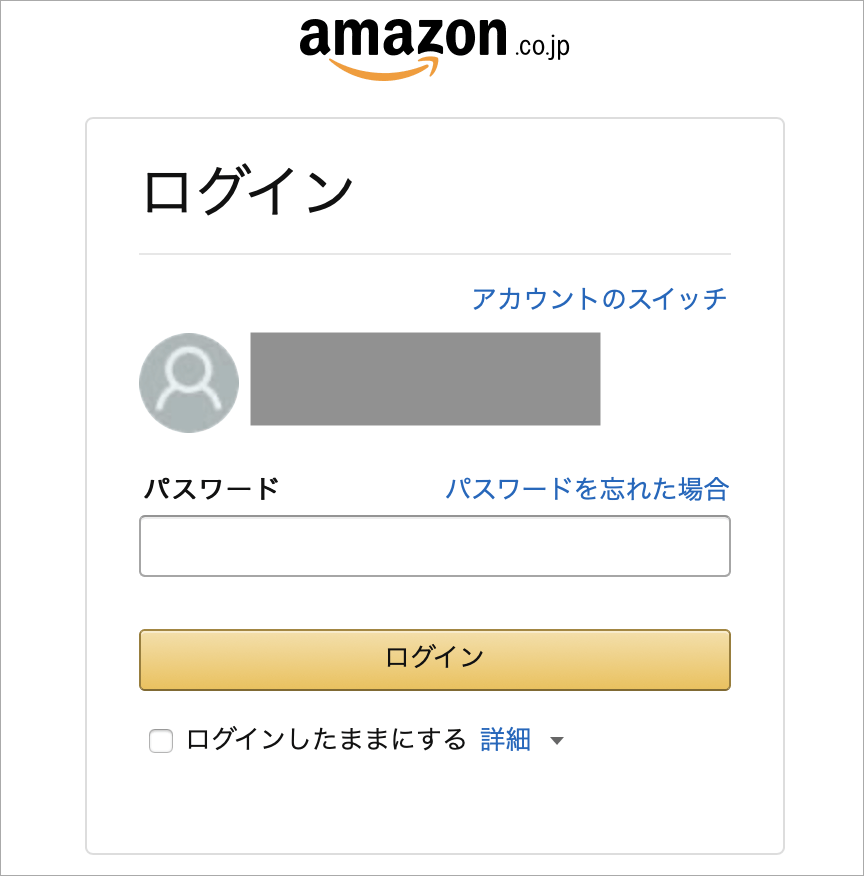Check the stay signed in option
Image resolution: width=864 pixels, height=876 pixels.
(x=160, y=740)
